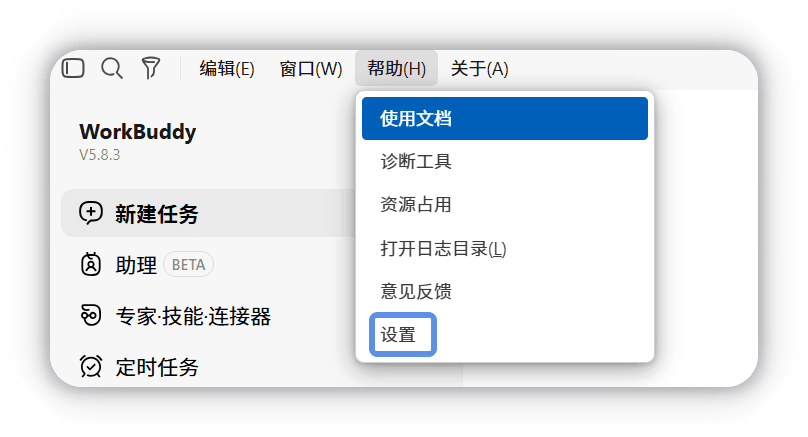Go to 专家·技能·连接器 section

[193, 316]
